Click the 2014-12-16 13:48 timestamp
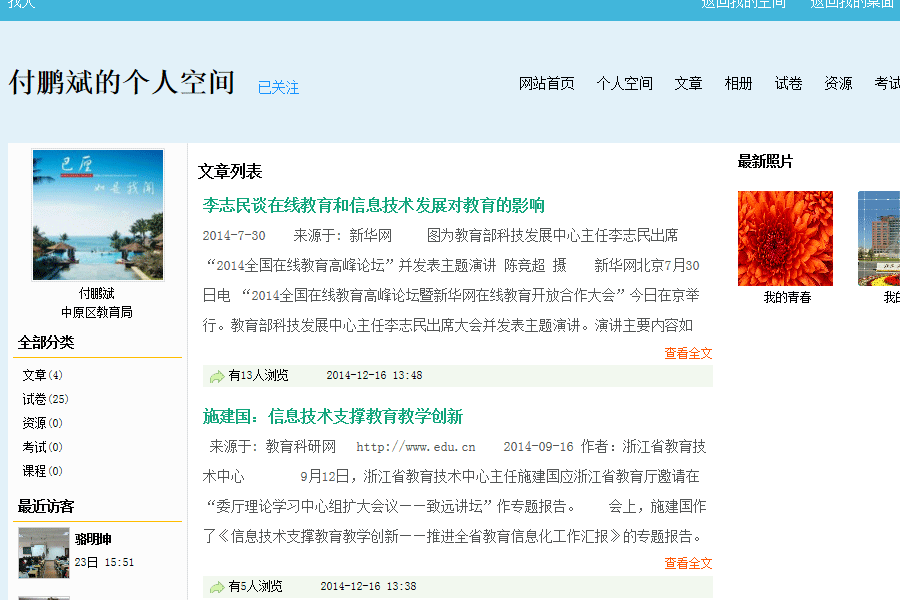The image size is (900, 600). 374,376
